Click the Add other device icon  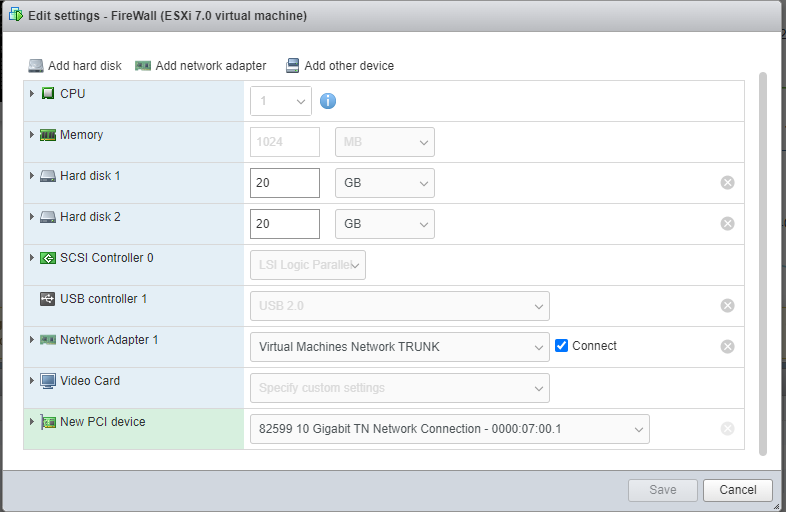coord(292,66)
